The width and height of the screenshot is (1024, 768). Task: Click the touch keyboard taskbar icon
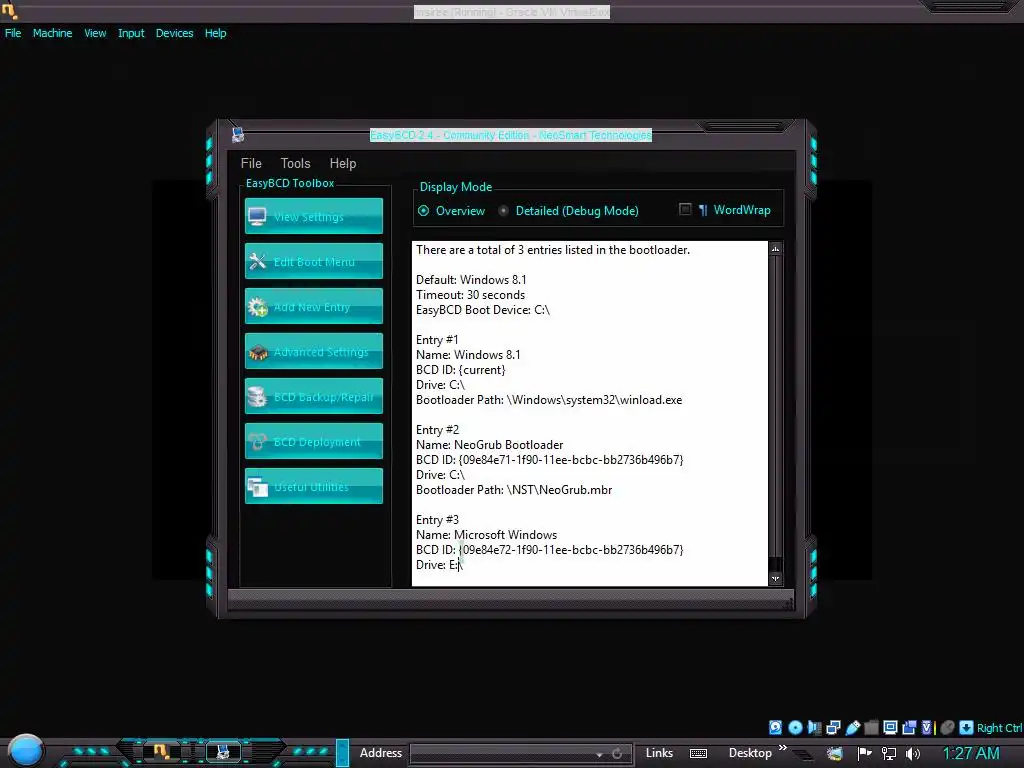coord(698,753)
